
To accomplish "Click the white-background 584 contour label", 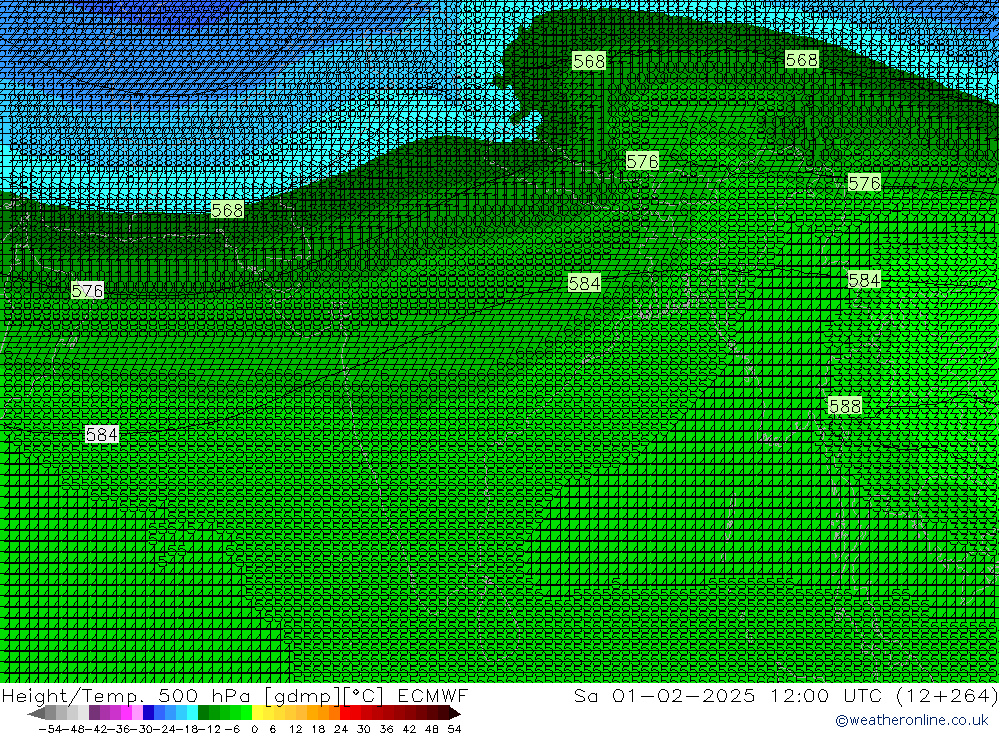I will [x=101, y=434].
